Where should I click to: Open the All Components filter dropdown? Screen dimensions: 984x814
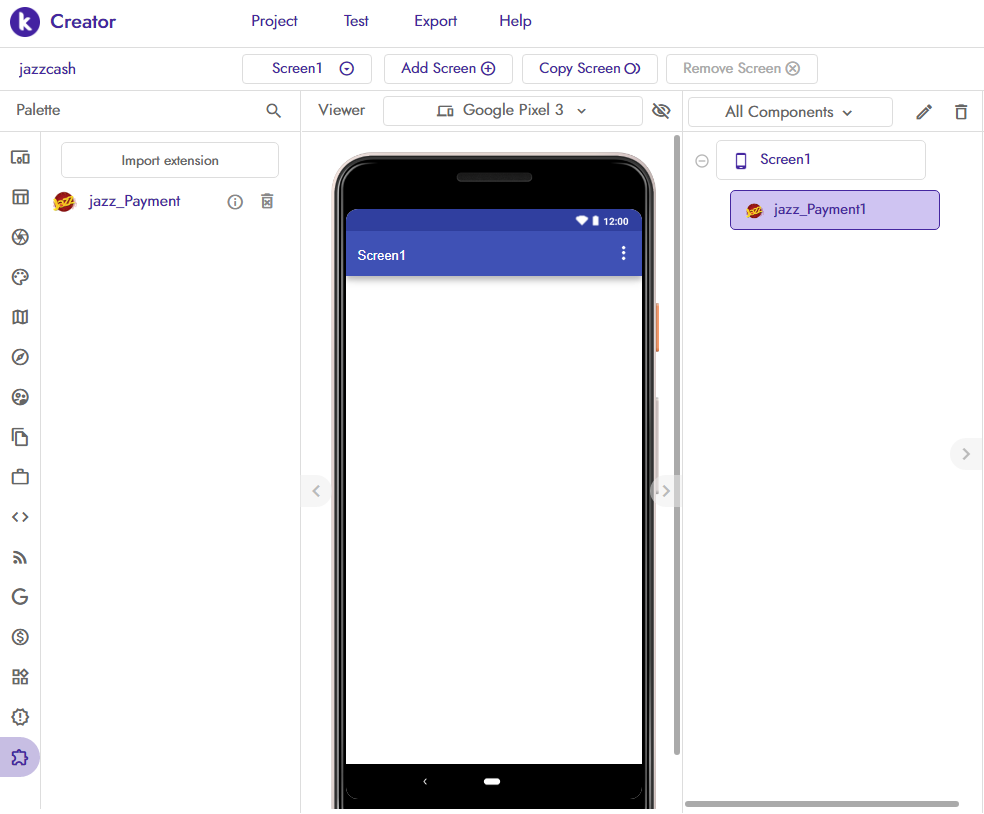789,112
